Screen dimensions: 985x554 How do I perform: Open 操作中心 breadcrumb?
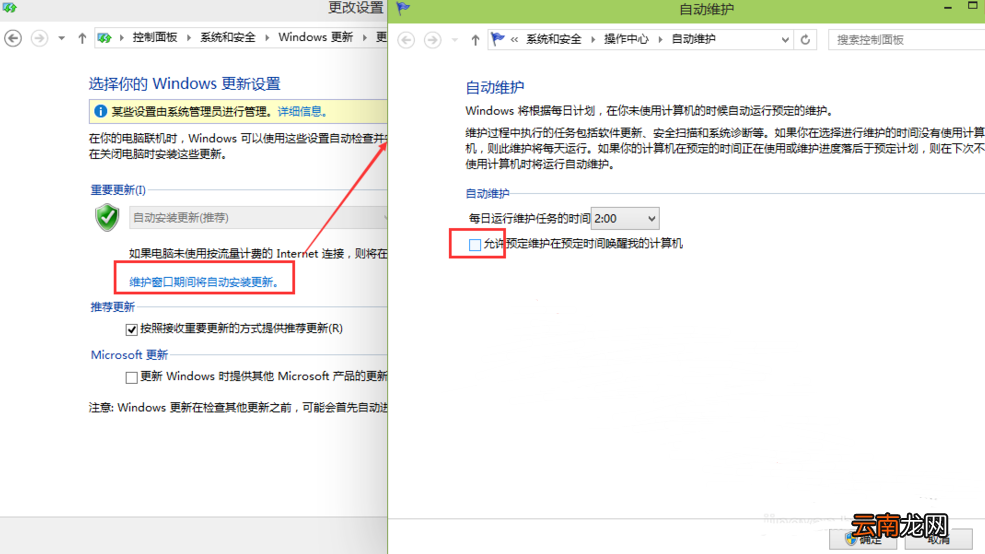point(626,39)
